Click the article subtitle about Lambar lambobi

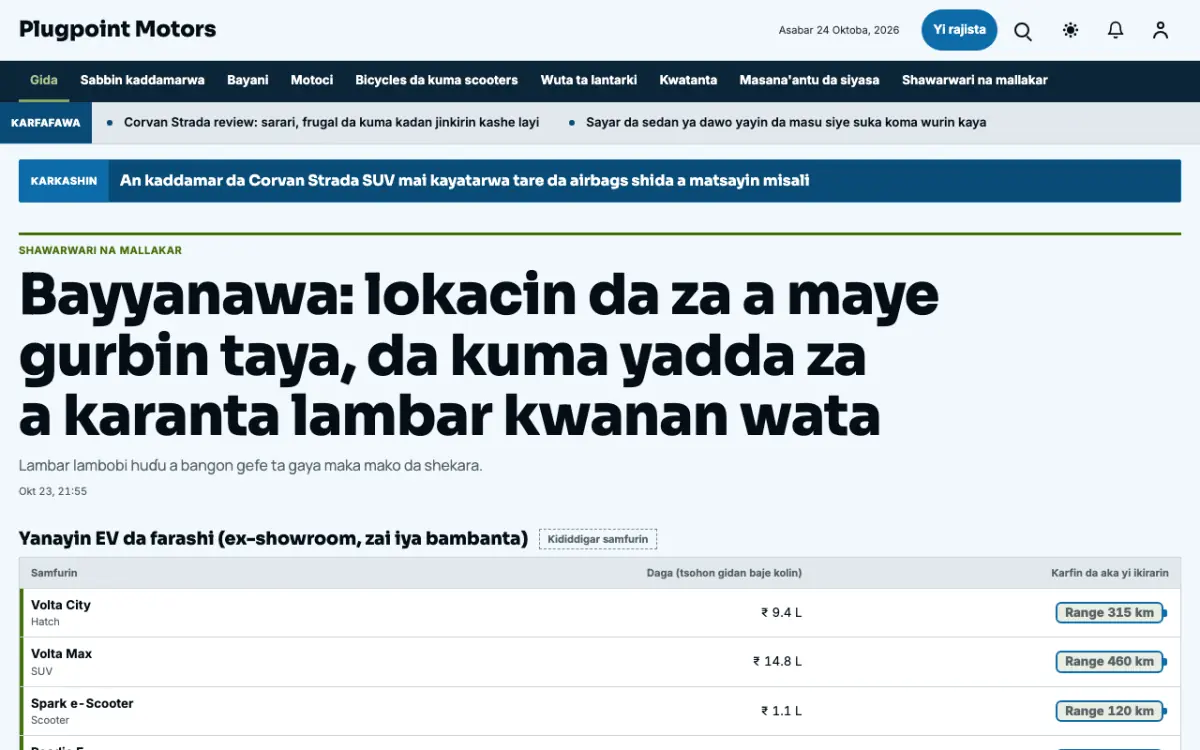tap(251, 466)
